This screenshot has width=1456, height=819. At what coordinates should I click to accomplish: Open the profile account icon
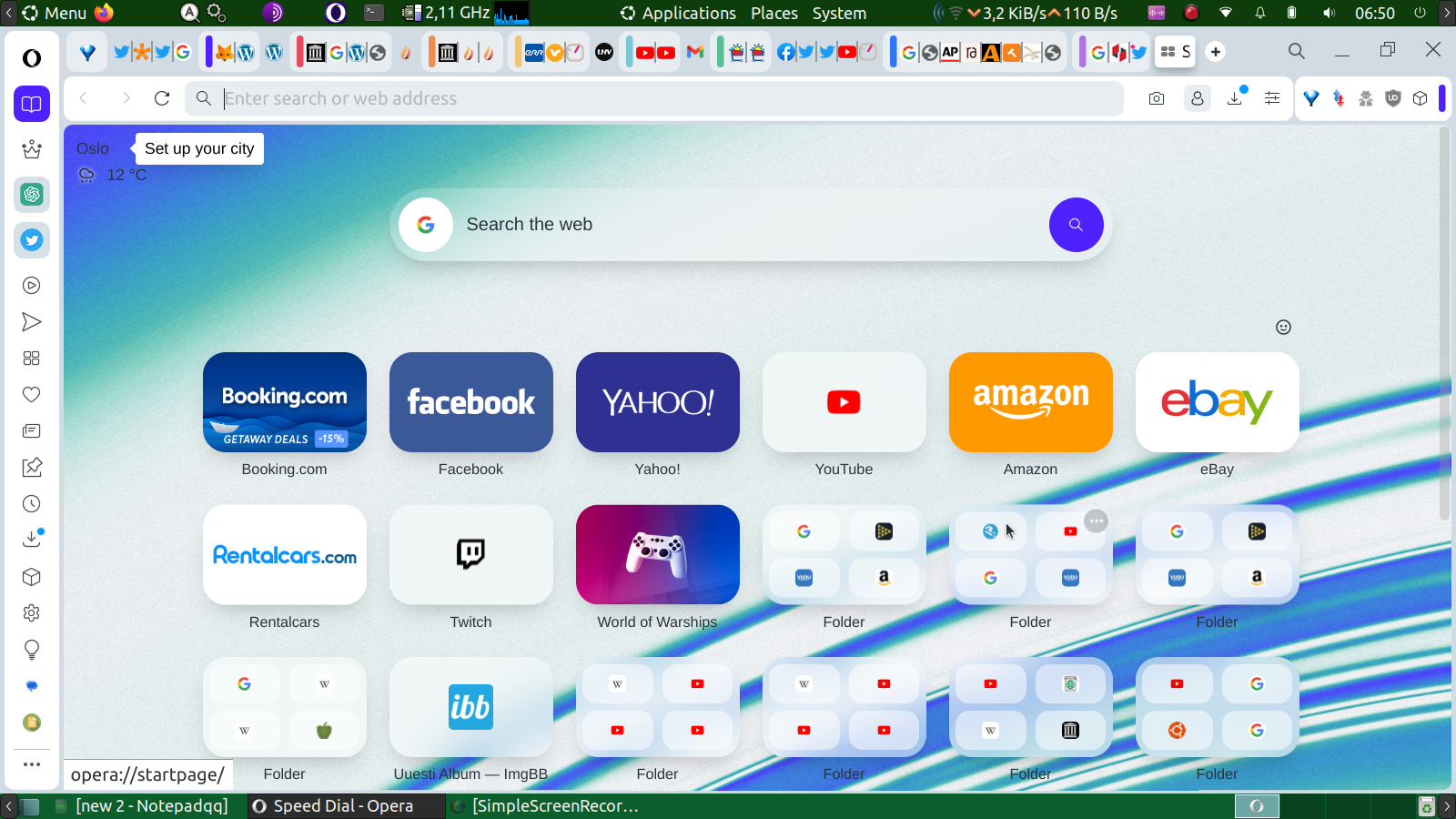(1198, 98)
